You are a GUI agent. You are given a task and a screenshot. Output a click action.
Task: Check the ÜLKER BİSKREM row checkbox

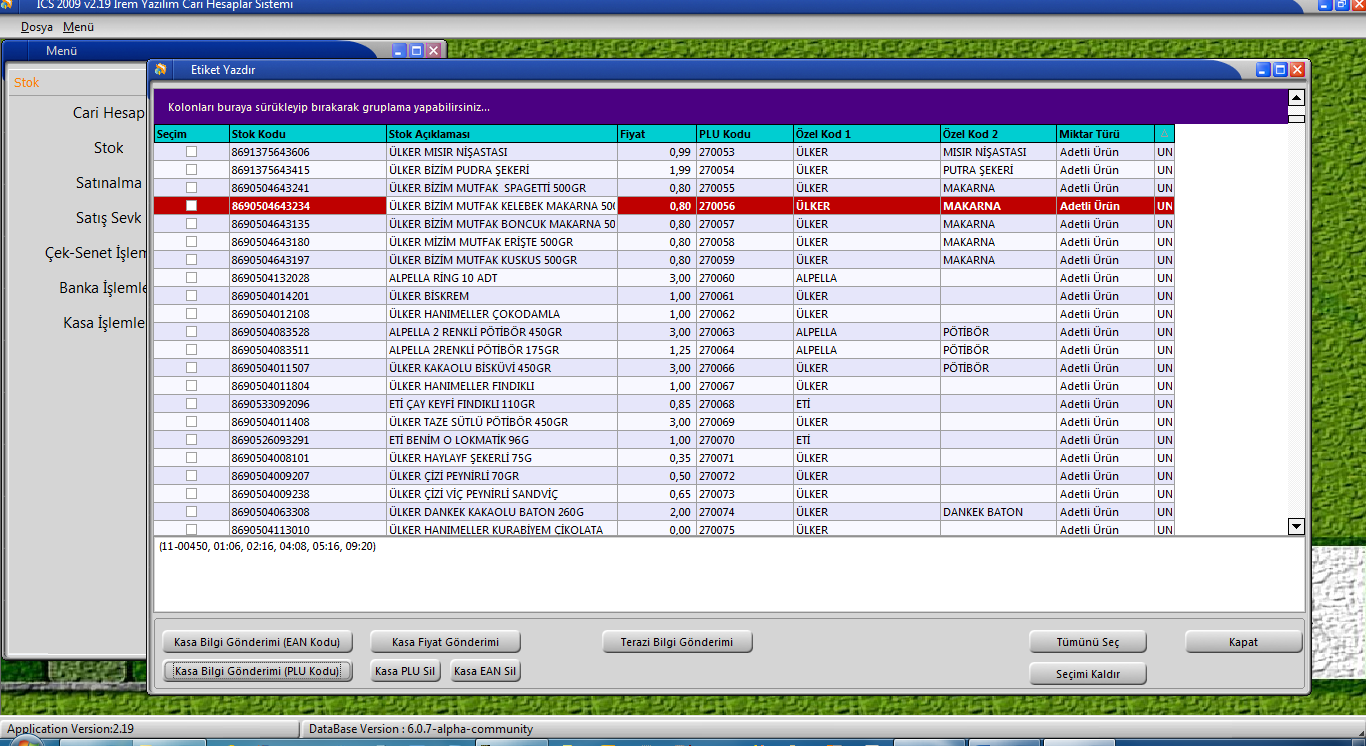[x=191, y=296]
